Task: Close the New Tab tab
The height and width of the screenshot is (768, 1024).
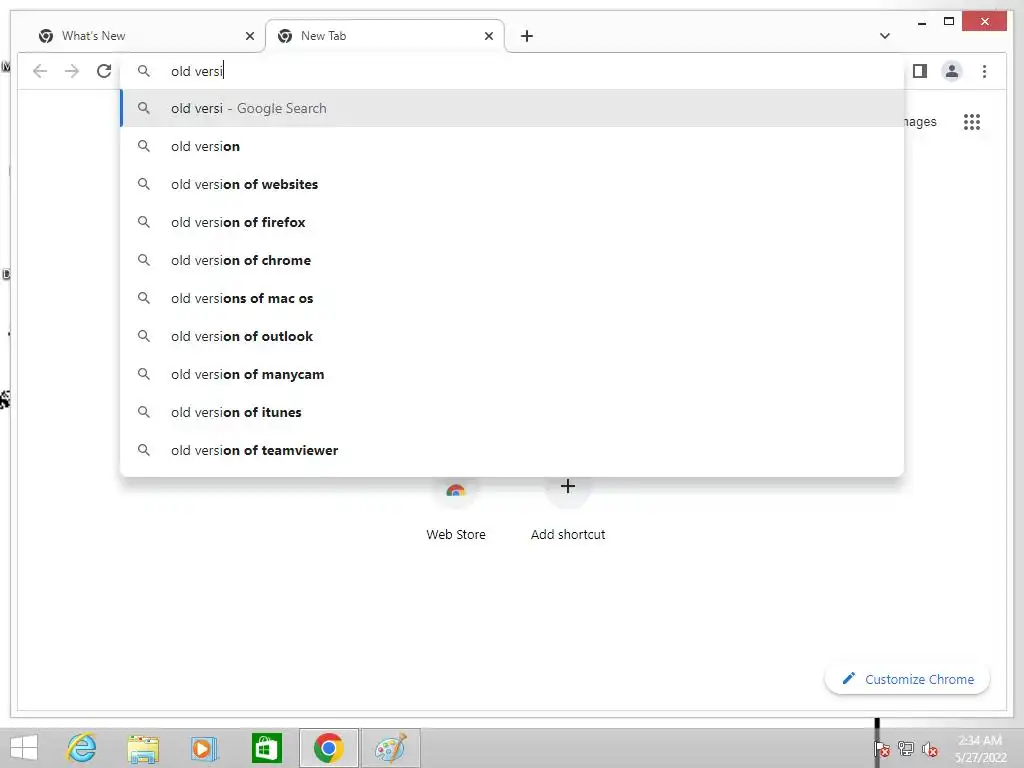Action: (x=488, y=36)
